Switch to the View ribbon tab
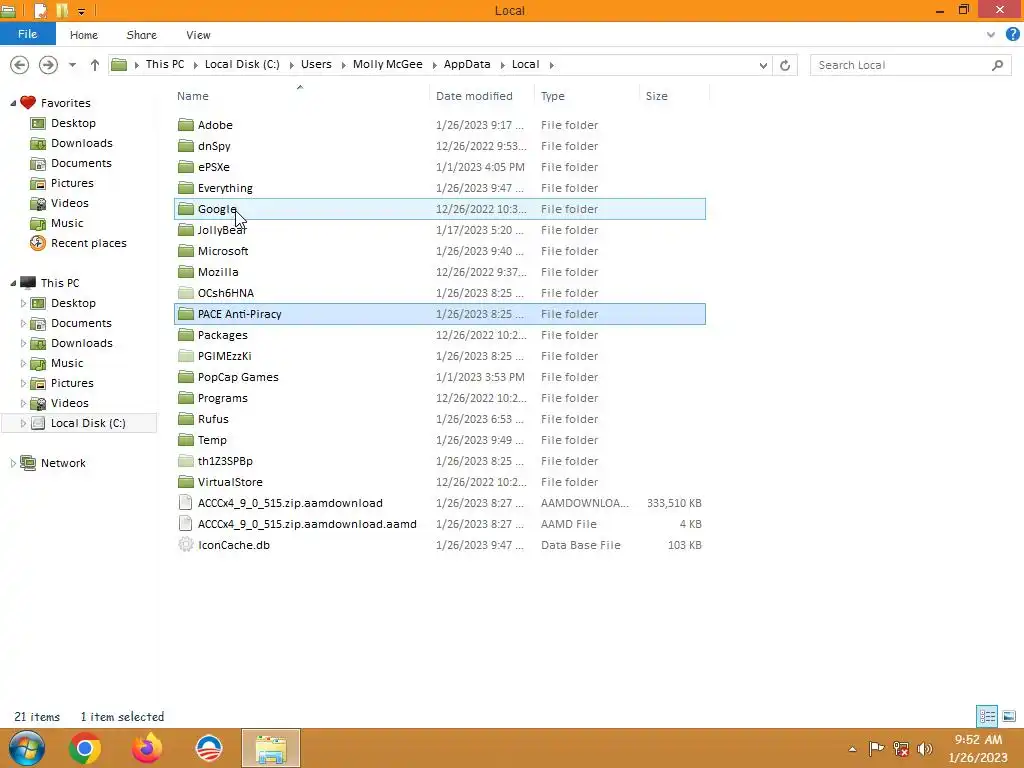 (198, 35)
